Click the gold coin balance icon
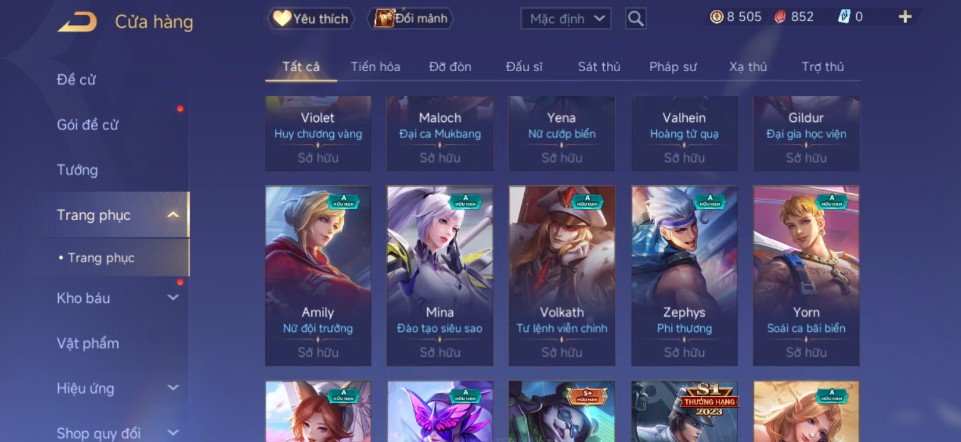This screenshot has height=442, width=961. pyautogui.click(x=716, y=17)
